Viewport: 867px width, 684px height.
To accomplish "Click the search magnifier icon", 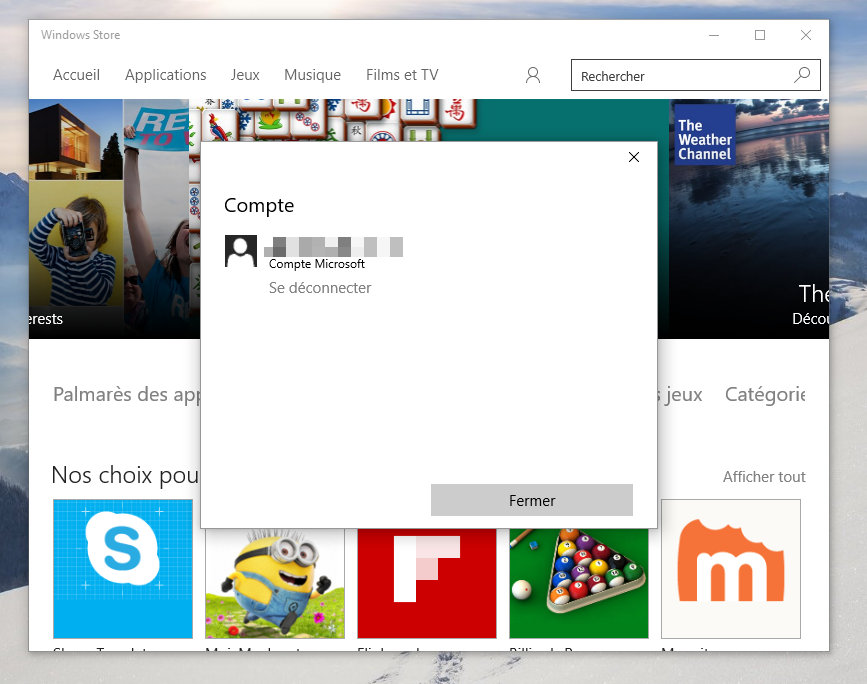I will 802,75.
